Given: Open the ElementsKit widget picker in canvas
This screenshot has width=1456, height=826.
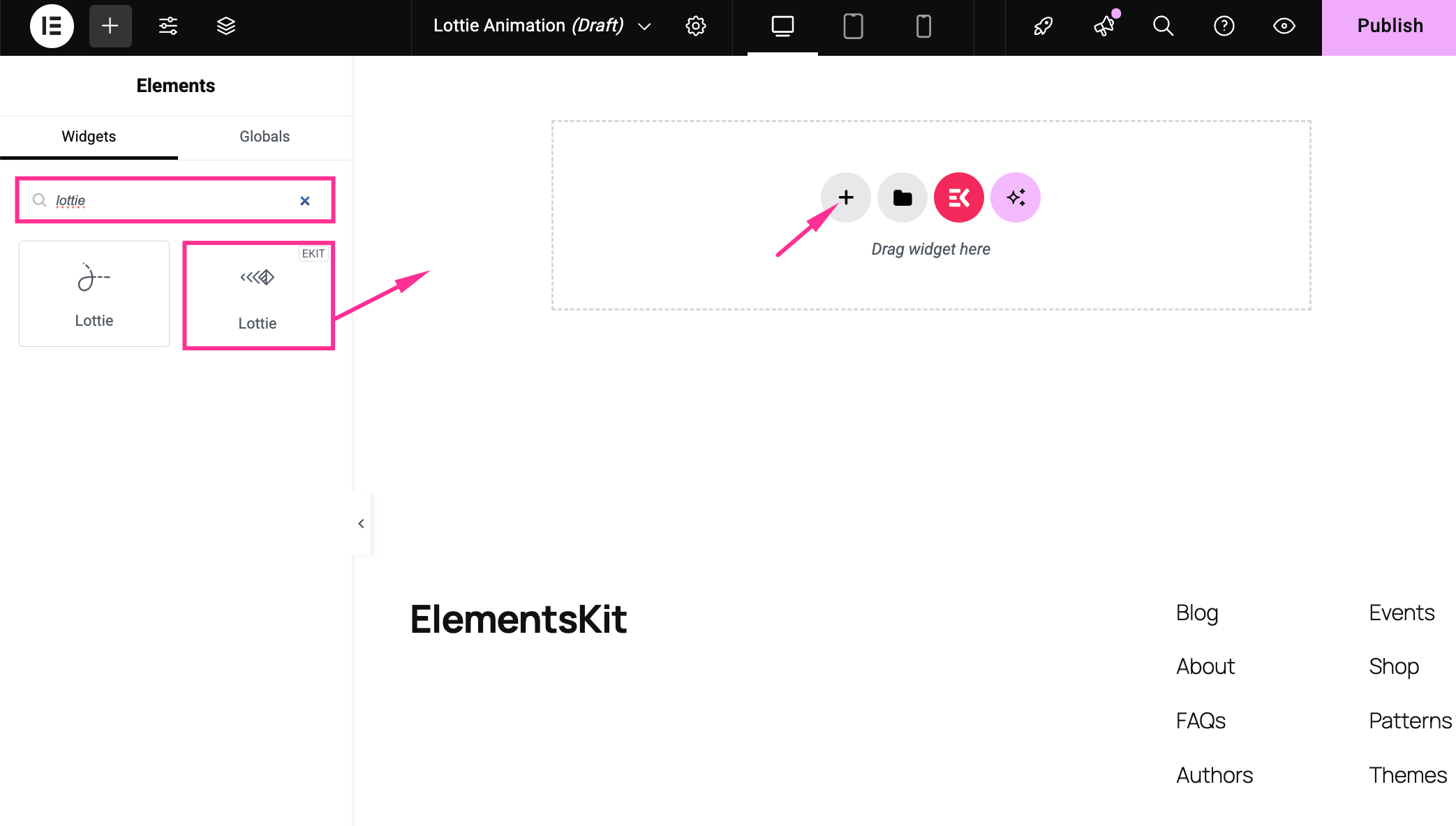Looking at the screenshot, I should pyautogui.click(x=958, y=197).
